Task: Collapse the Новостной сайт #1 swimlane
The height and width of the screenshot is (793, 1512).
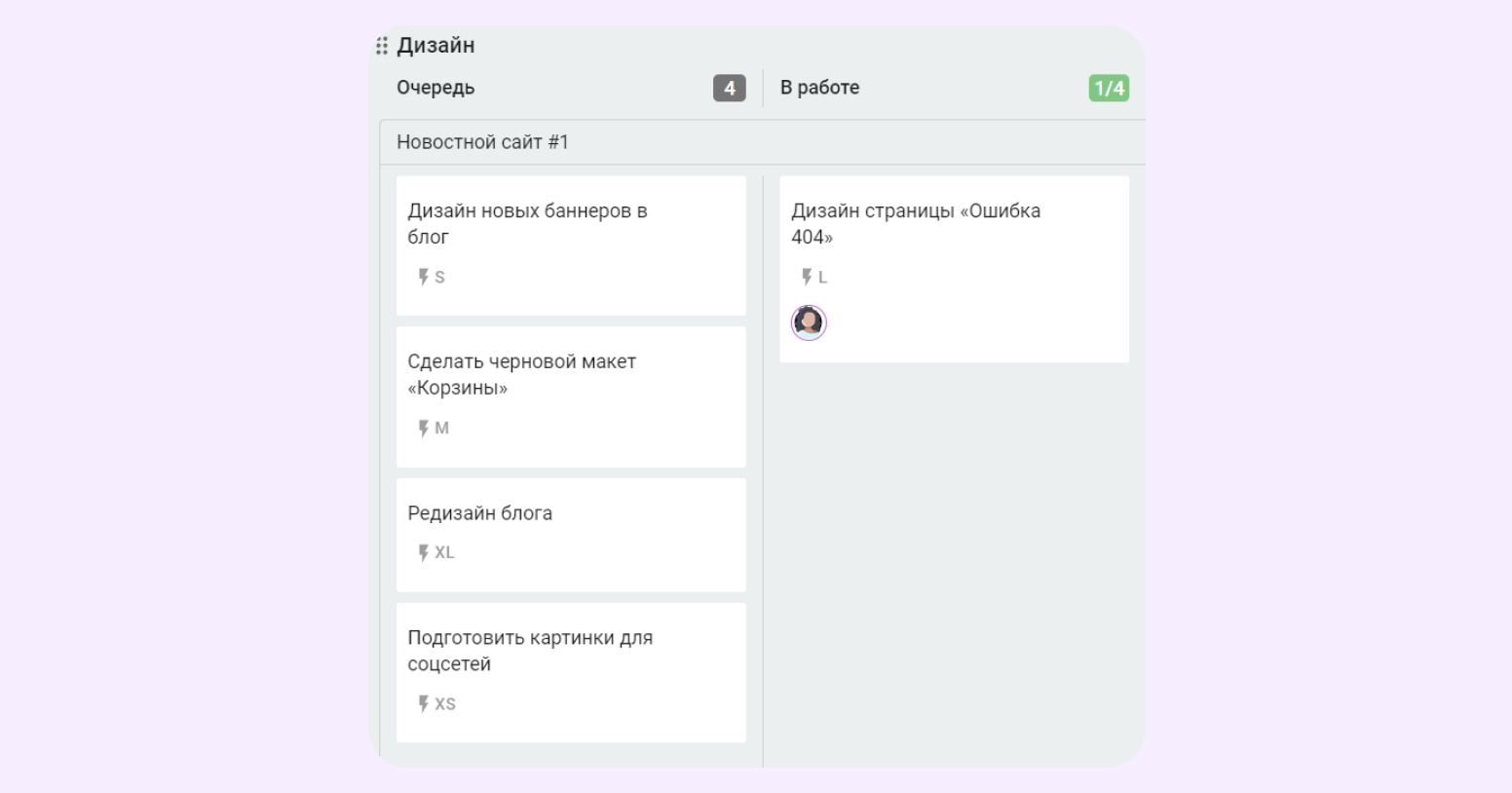Action: (x=482, y=142)
